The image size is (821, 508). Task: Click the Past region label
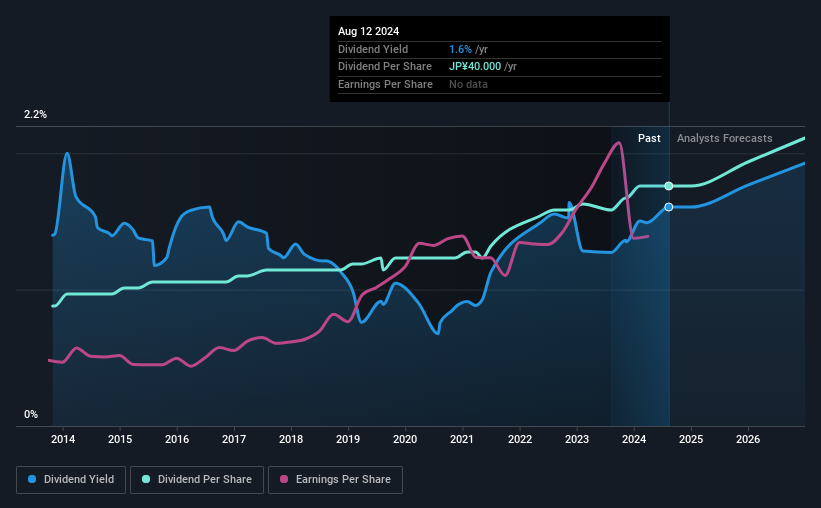pos(649,138)
